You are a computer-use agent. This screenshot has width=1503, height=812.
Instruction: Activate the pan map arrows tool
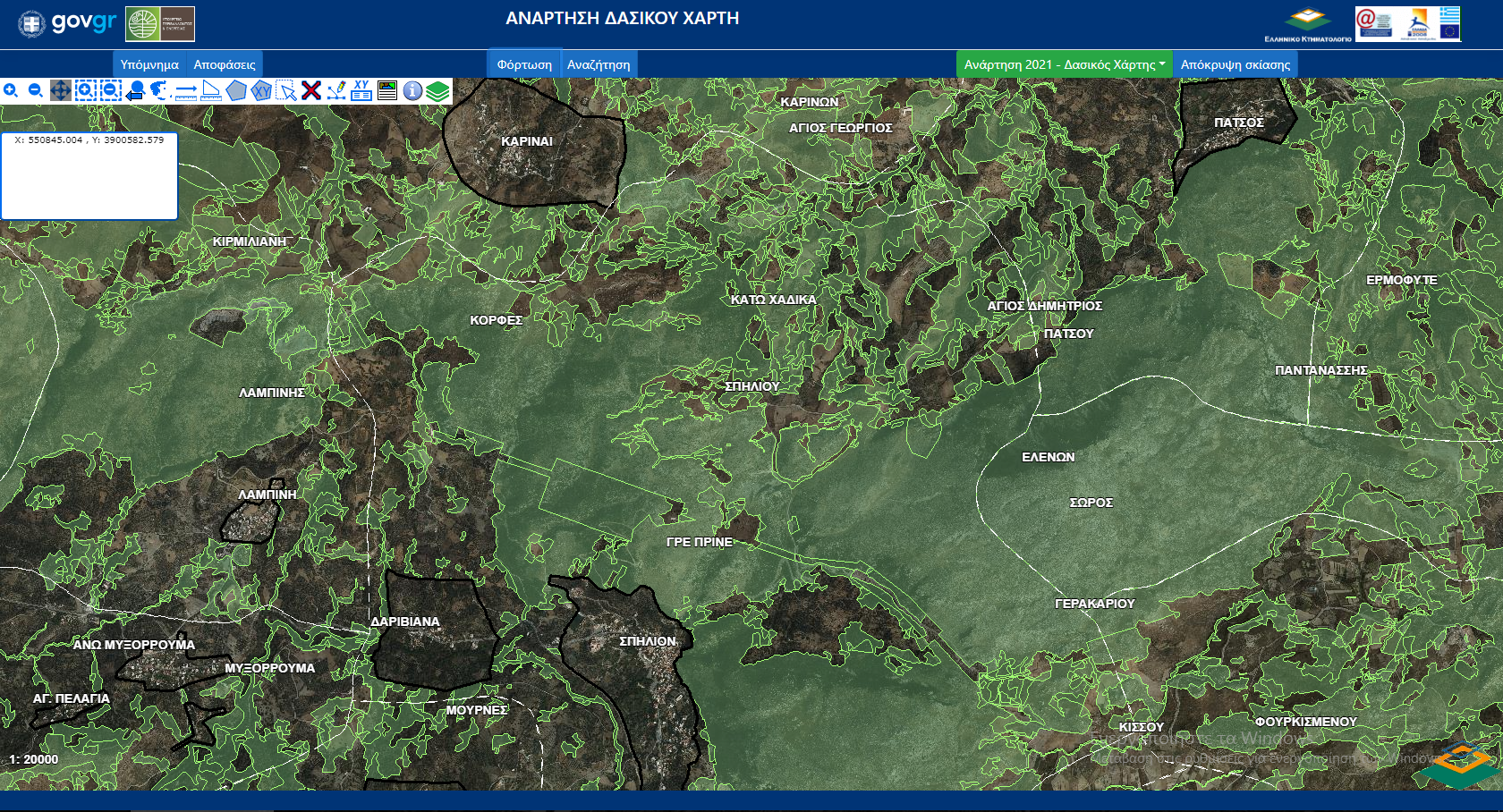(x=60, y=90)
